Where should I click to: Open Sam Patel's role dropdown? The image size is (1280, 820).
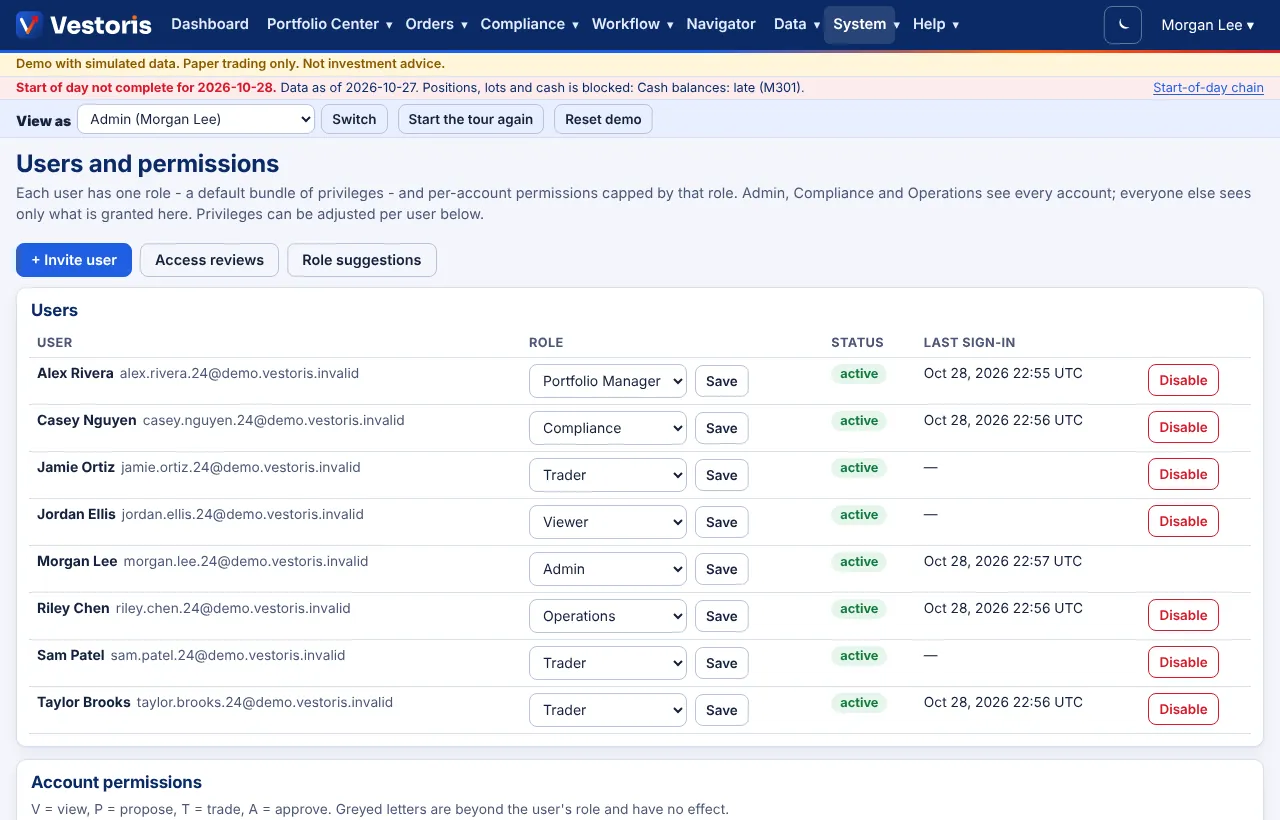tap(608, 663)
